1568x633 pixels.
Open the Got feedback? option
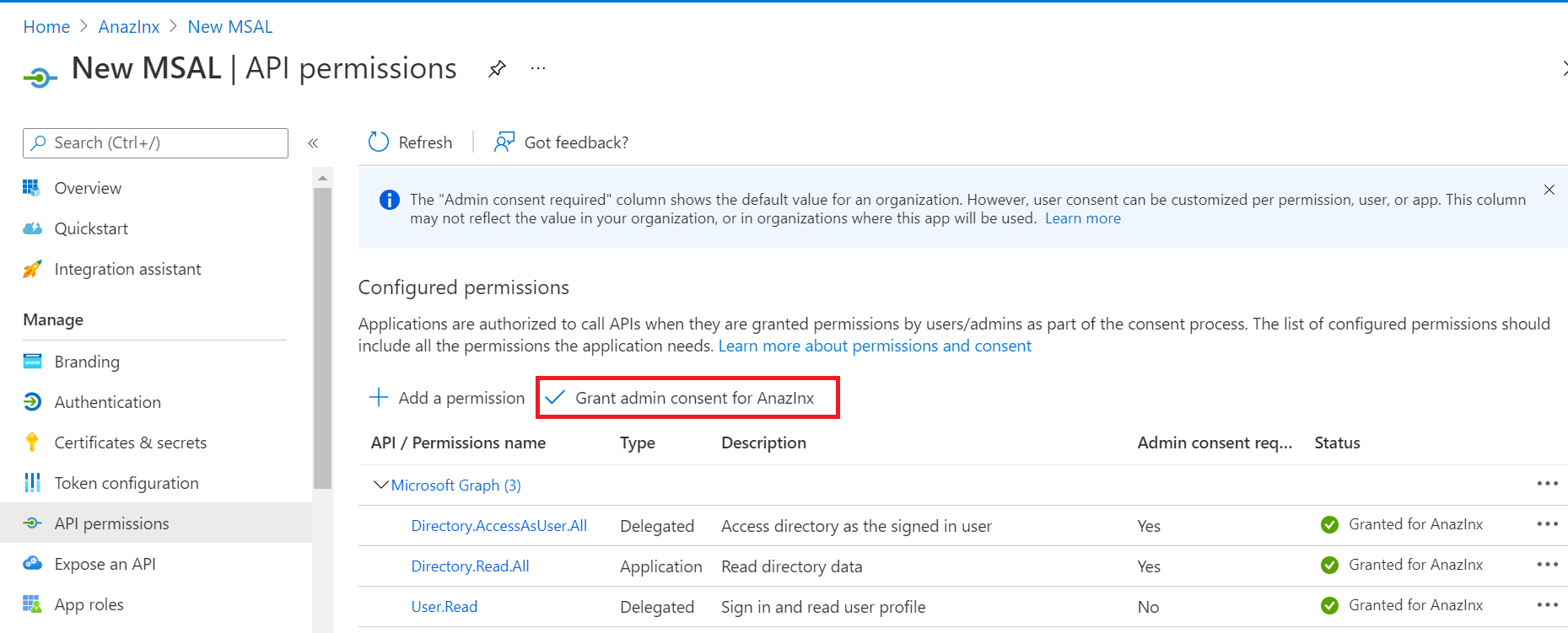[x=563, y=142]
